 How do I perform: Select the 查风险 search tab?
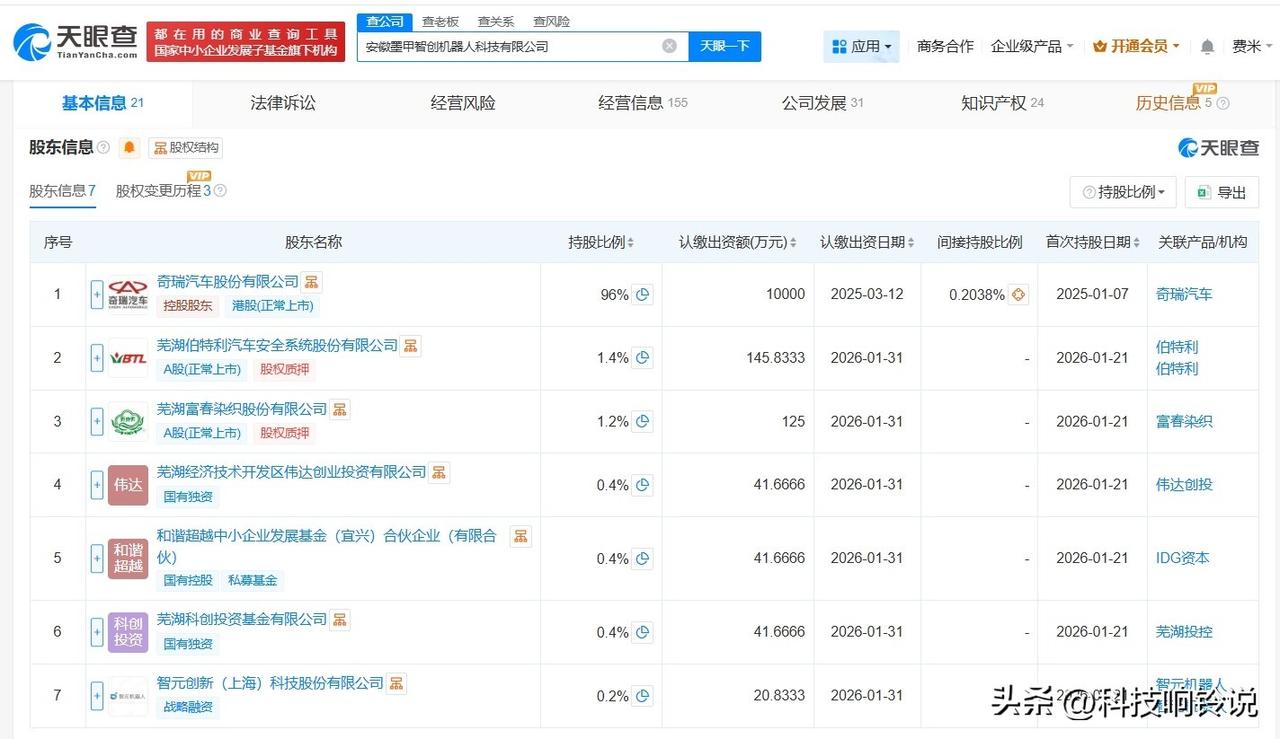551,21
